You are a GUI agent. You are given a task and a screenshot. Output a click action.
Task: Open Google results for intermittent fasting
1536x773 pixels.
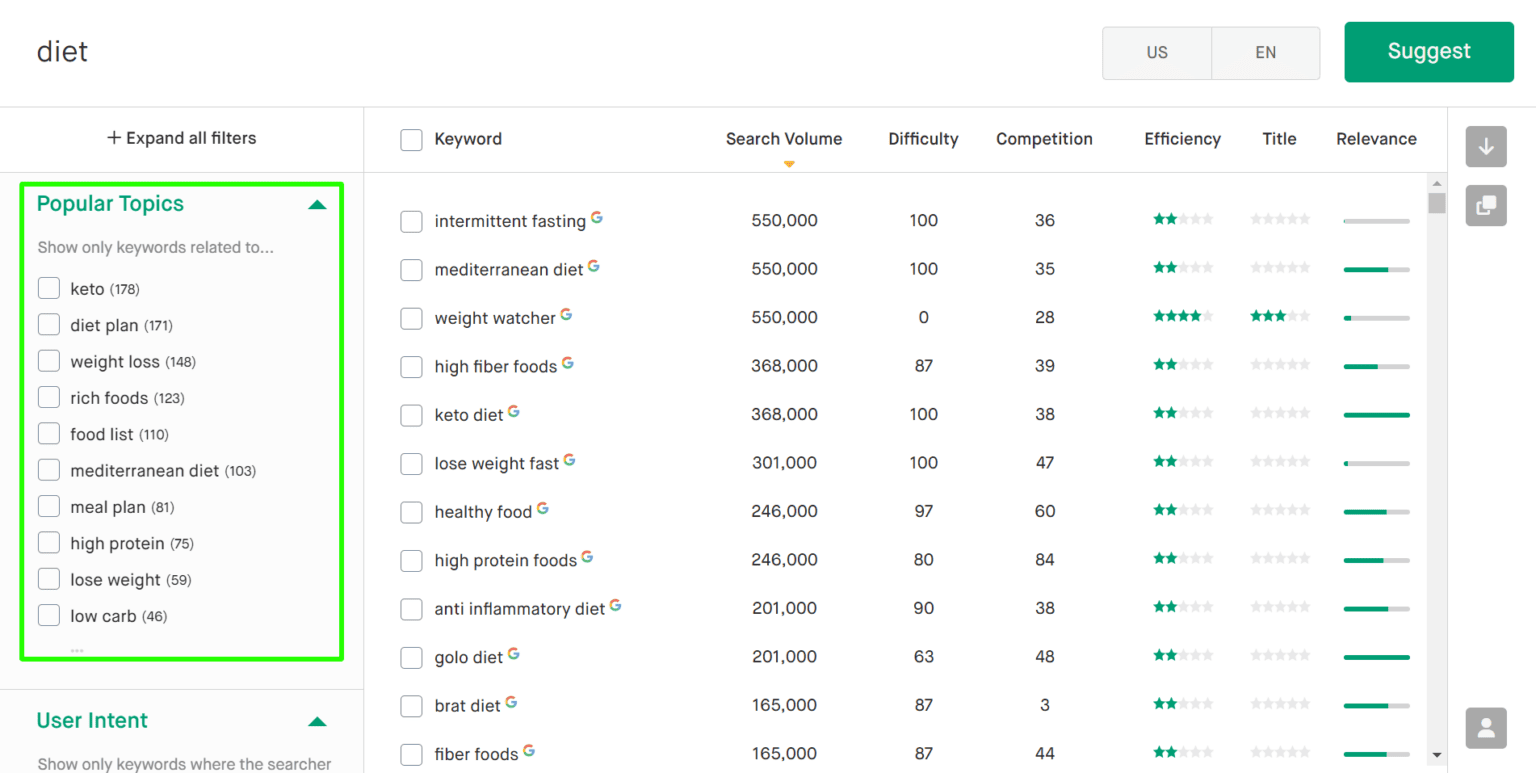(597, 215)
